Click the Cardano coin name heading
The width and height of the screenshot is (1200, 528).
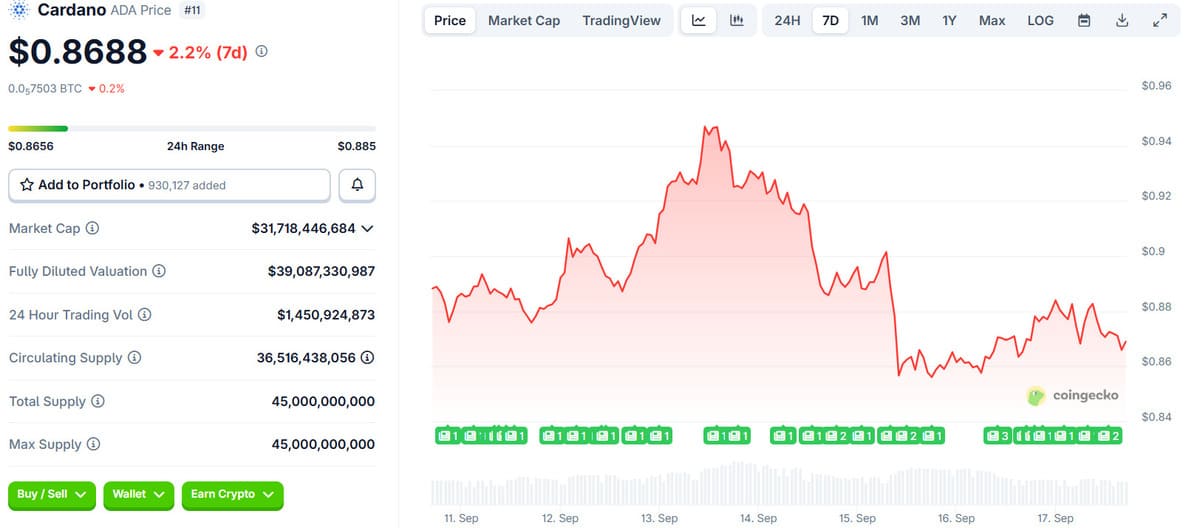[x=71, y=10]
